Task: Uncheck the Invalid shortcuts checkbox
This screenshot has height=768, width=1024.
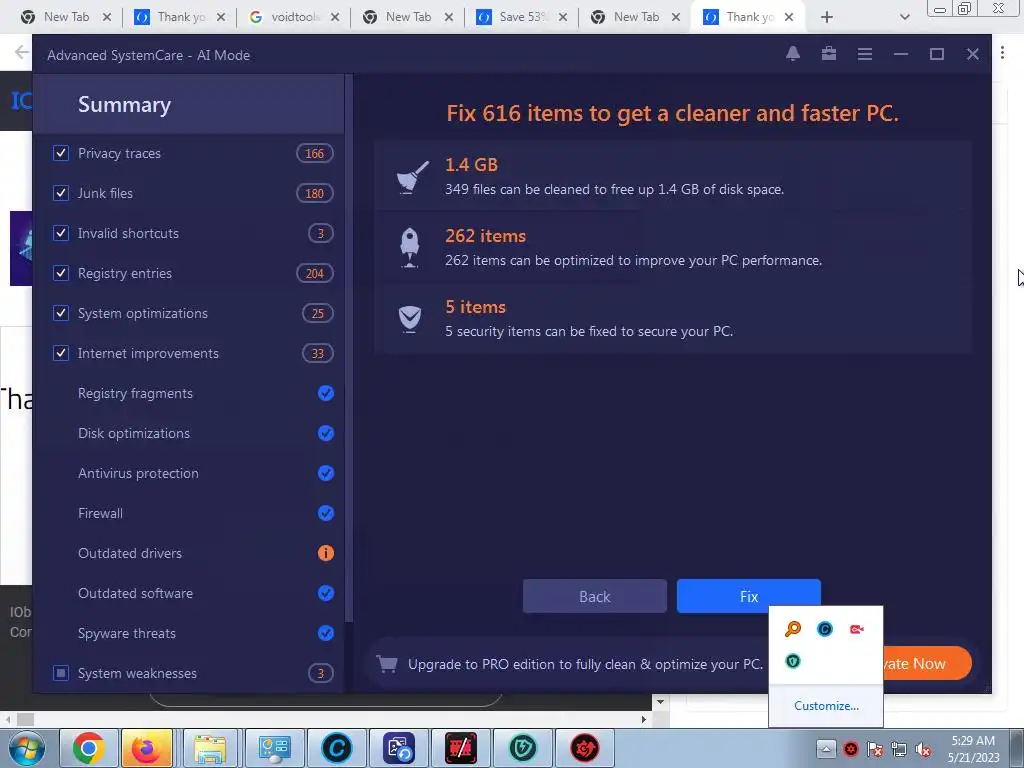Action: coord(61,233)
